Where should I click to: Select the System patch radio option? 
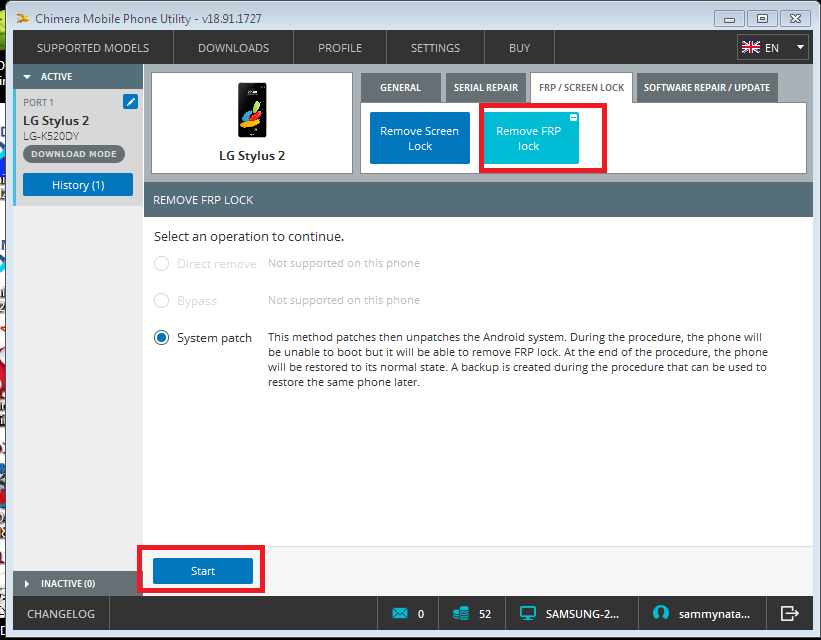tap(161, 338)
